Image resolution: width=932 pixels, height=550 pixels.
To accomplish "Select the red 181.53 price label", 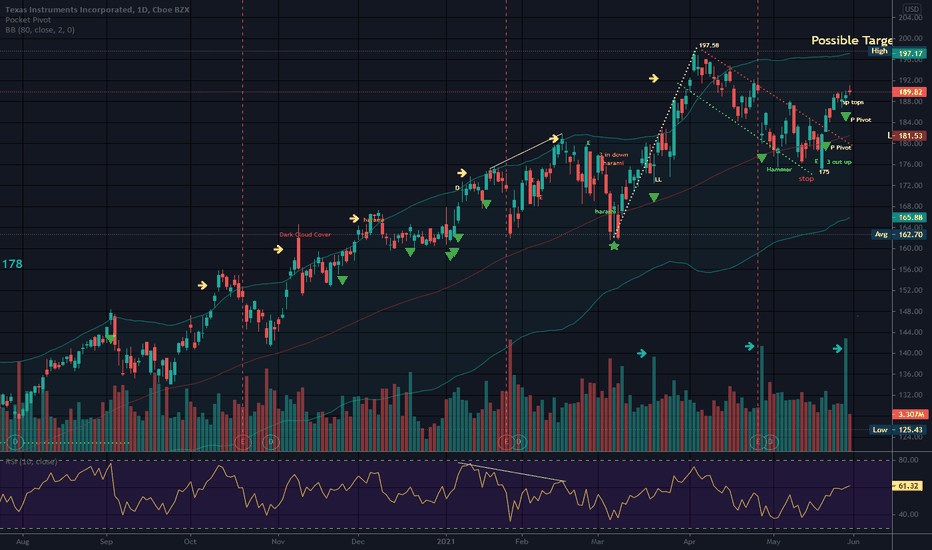I will click(910, 136).
